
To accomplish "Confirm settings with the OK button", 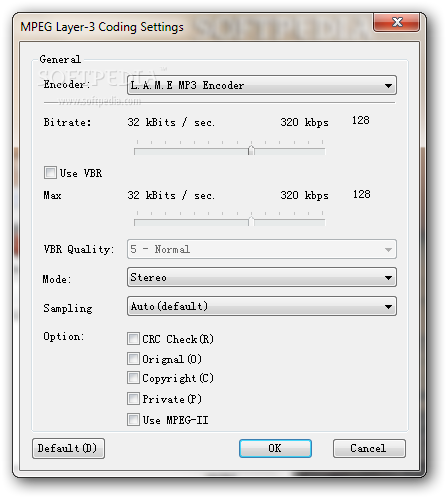I will point(275,448).
